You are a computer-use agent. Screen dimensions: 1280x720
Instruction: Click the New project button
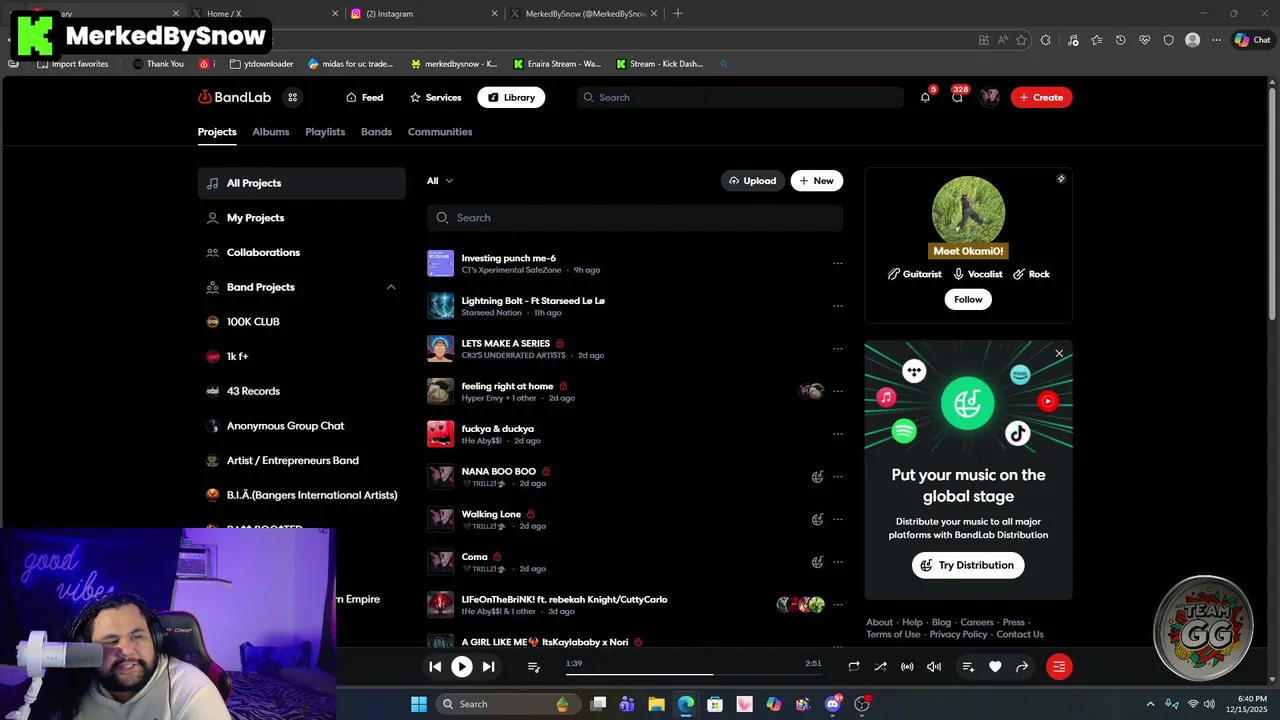click(x=817, y=181)
